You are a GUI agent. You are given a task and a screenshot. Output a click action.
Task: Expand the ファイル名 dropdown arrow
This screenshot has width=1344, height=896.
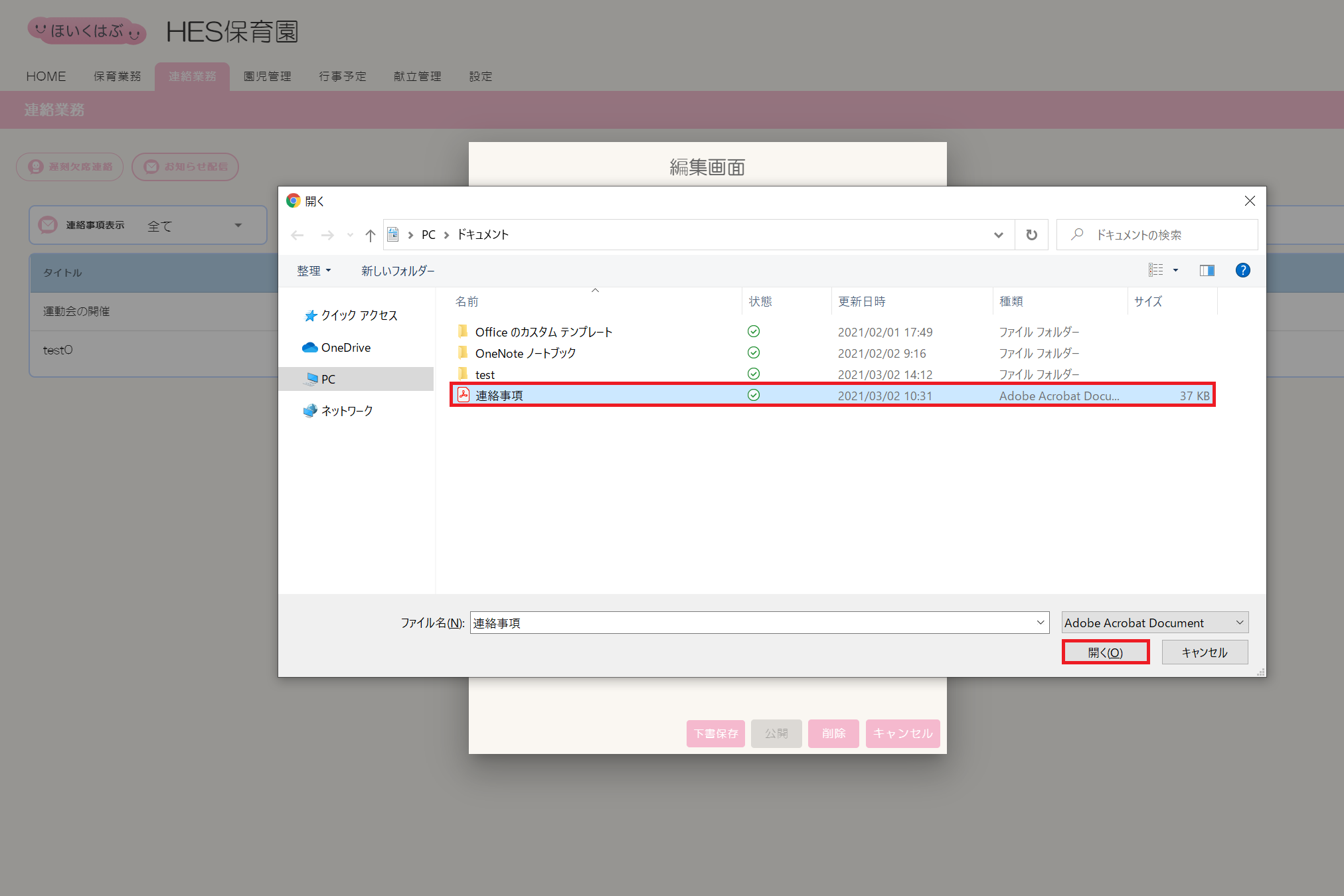[x=1041, y=623]
